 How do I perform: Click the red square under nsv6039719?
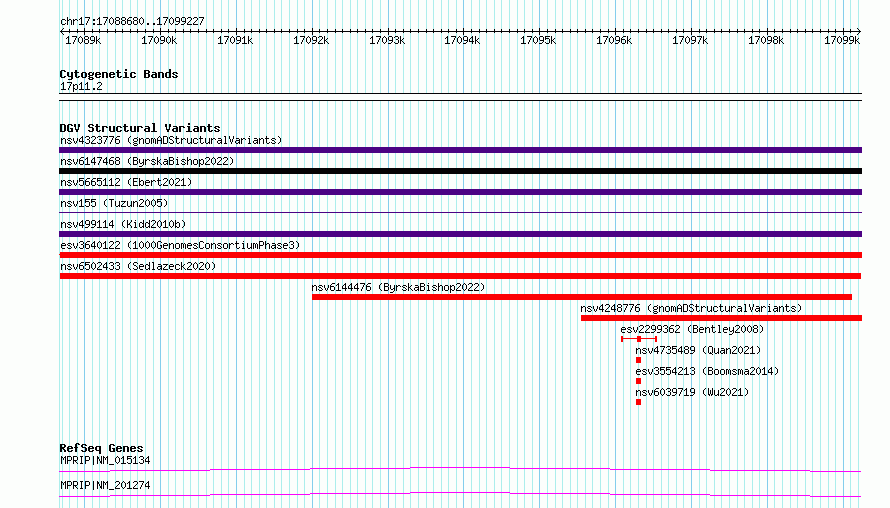[x=639, y=402]
